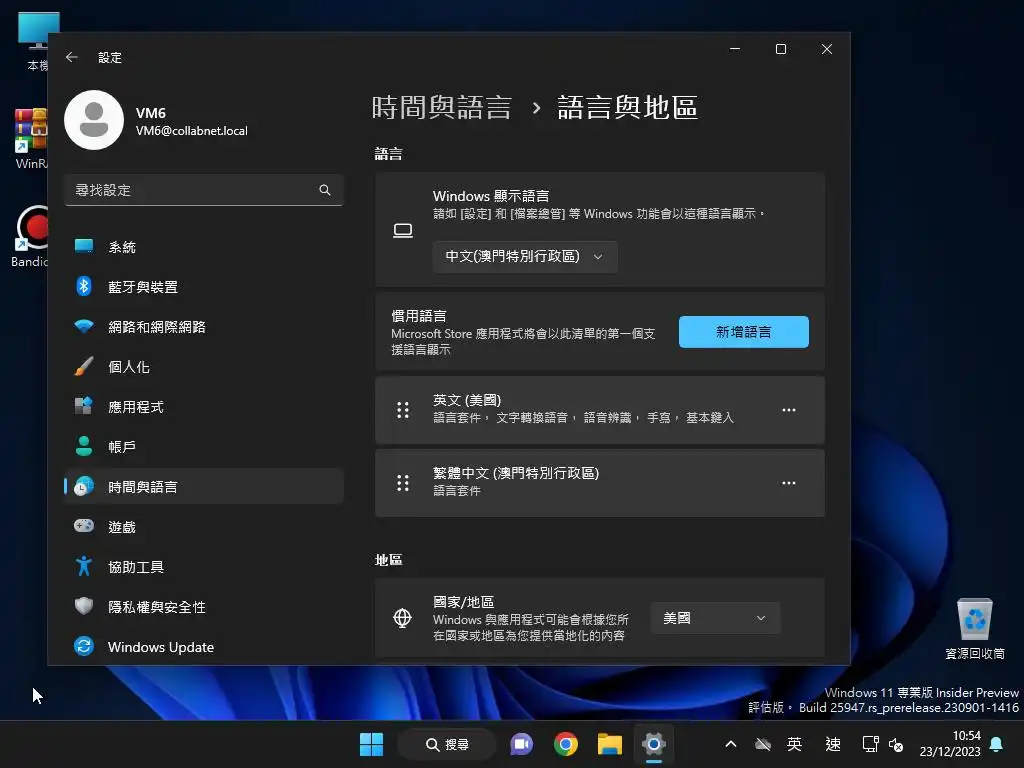
Task: Open 隱私權與安全性 settings
Action: [204, 607]
